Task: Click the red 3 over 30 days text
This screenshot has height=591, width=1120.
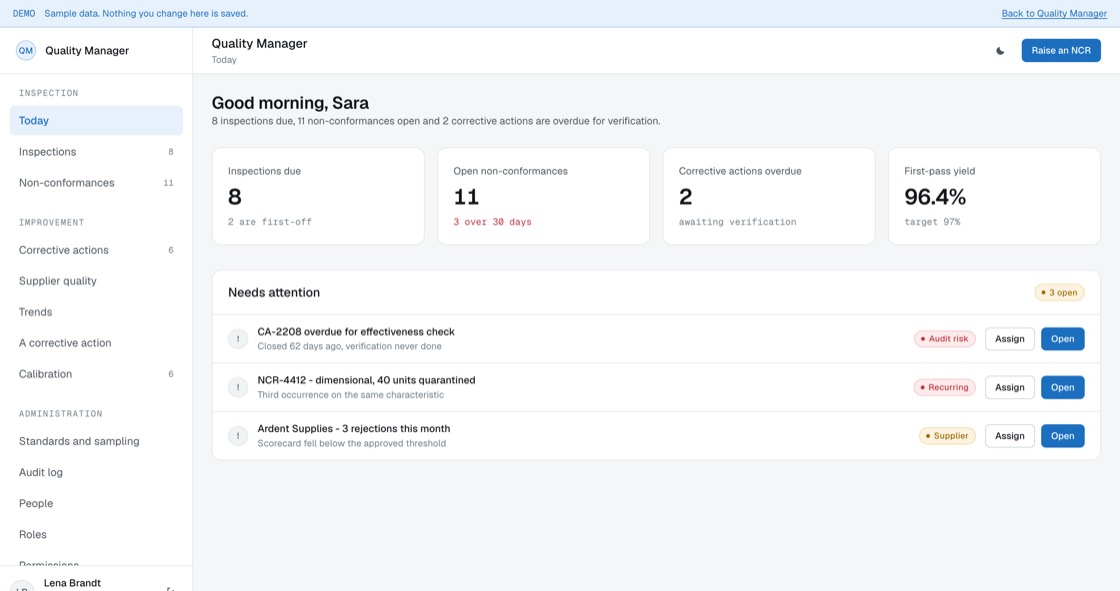Action: (x=492, y=222)
